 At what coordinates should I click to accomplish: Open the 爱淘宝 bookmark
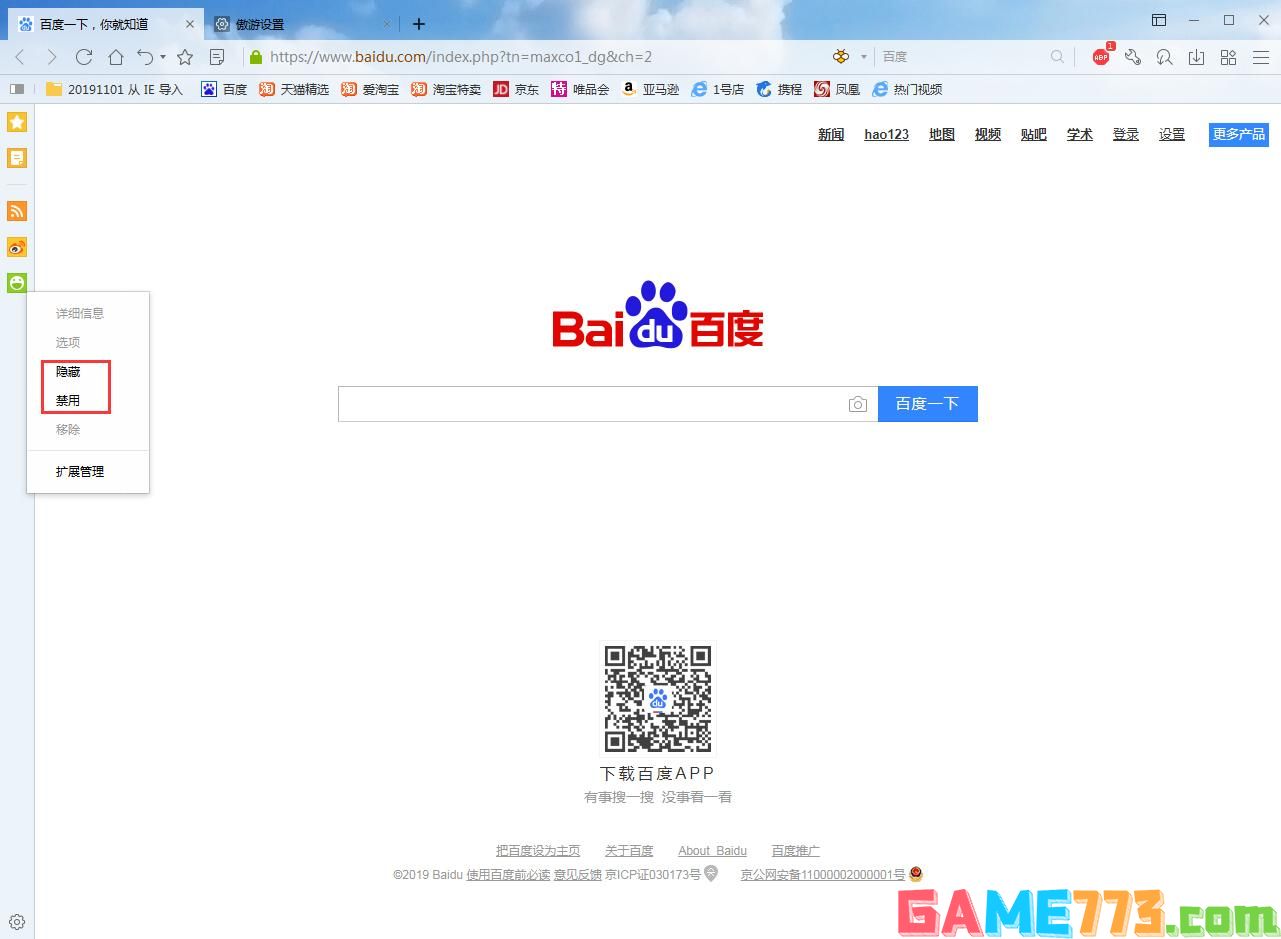point(370,89)
